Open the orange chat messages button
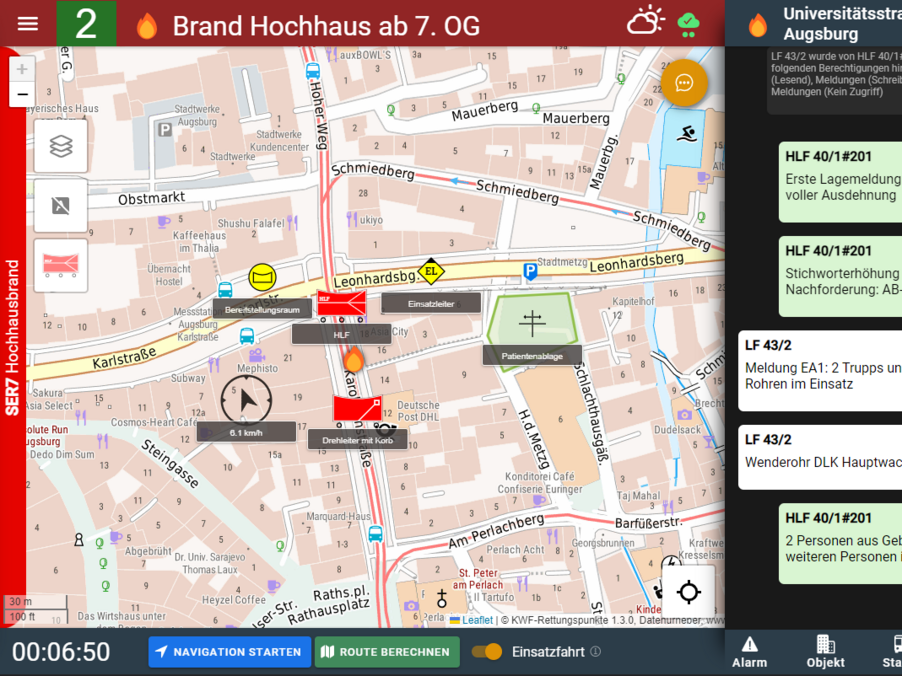The height and width of the screenshot is (676, 902). [x=684, y=83]
